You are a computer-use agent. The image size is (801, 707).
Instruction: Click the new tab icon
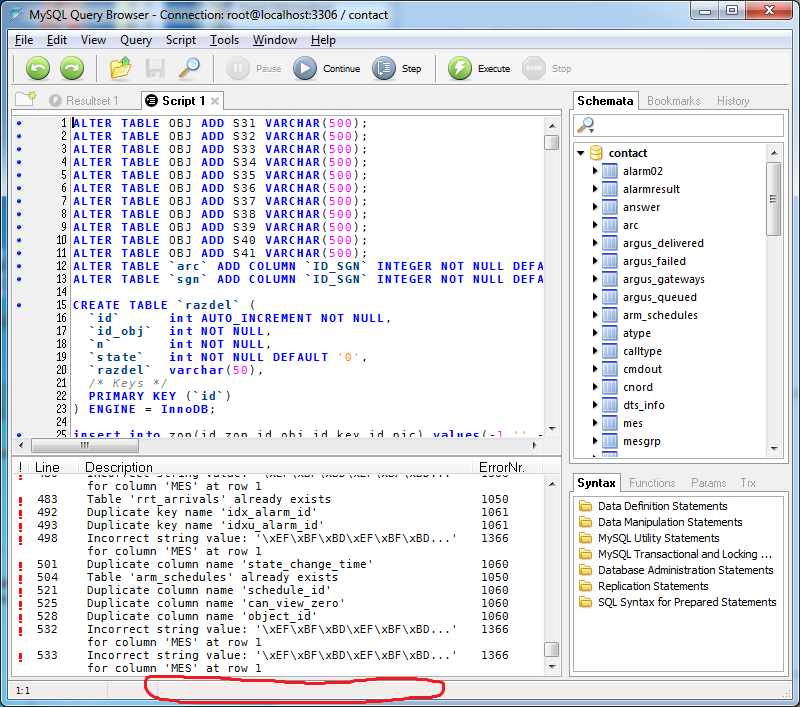coord(26,99)
